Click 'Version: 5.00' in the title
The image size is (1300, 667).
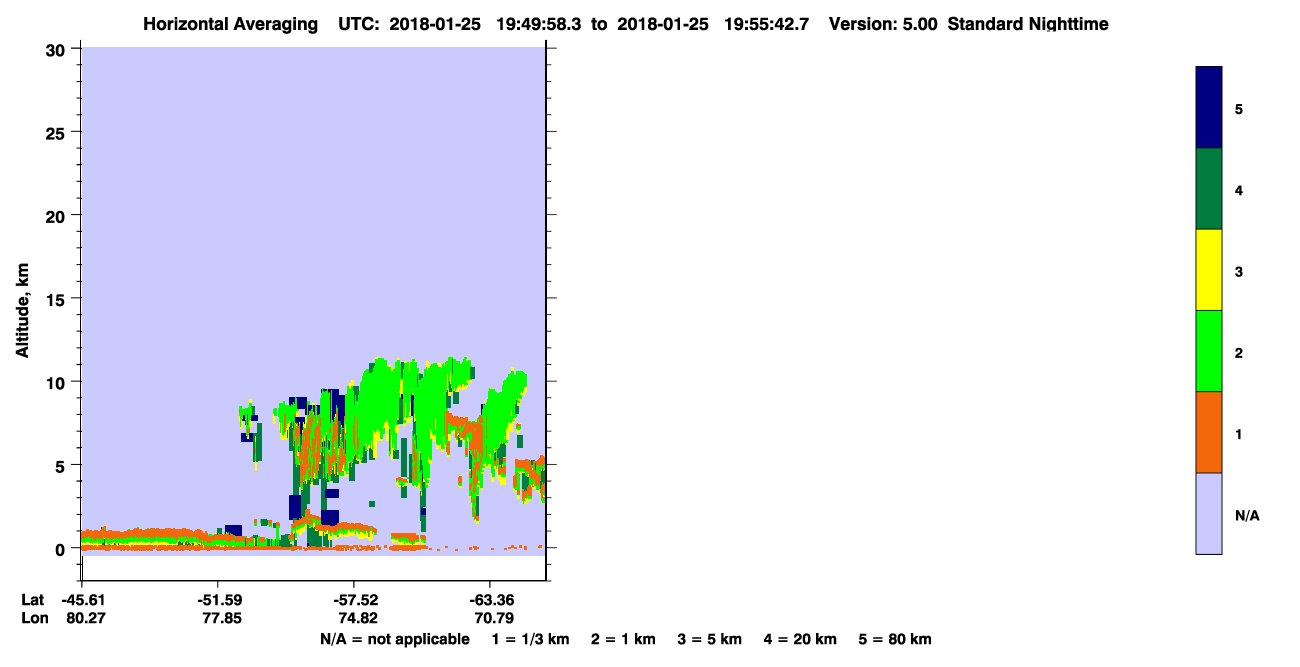[x=883, y=24]
